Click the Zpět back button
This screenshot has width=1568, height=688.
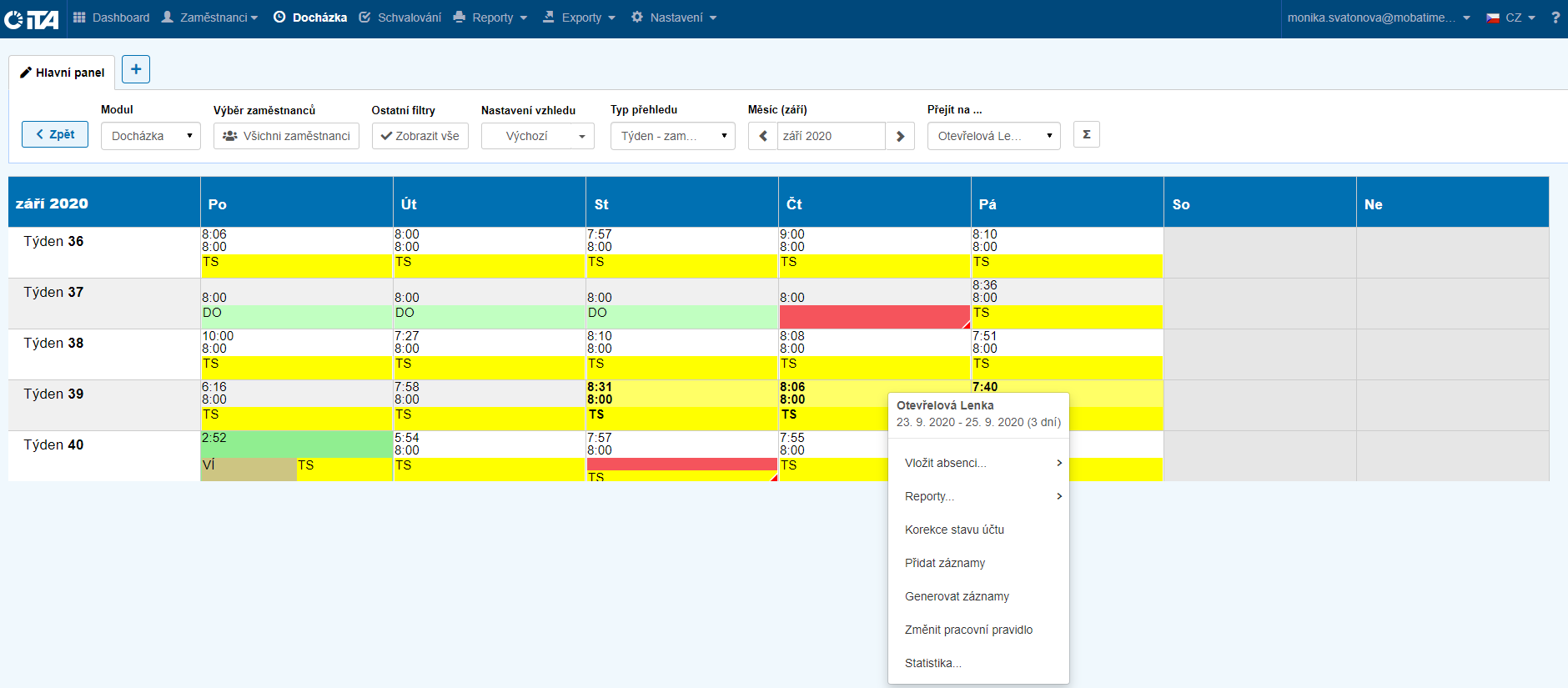point(55,134)
